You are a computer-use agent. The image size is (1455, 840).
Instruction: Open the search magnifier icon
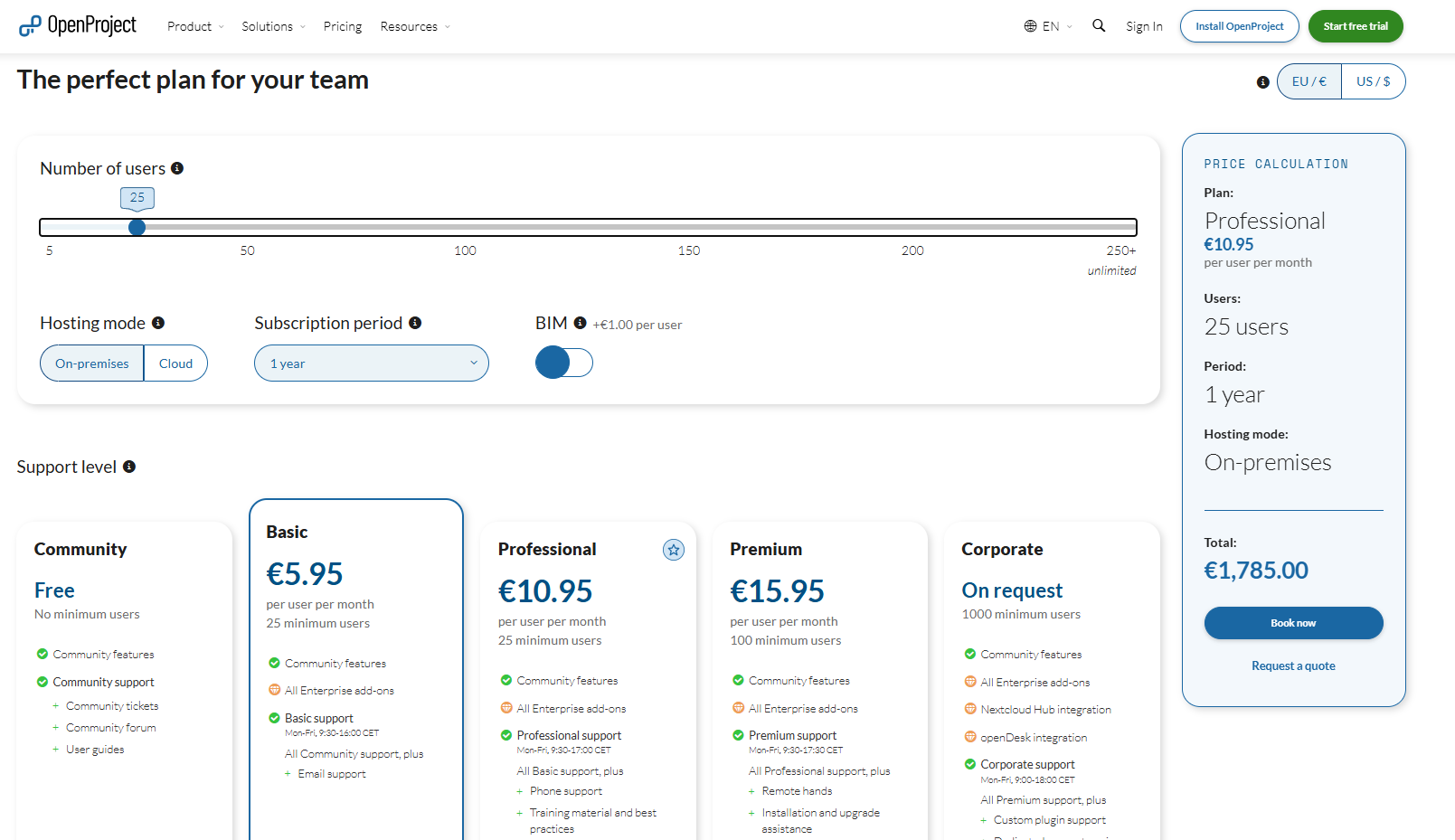pyautogui.click(x=1099, y=25)
